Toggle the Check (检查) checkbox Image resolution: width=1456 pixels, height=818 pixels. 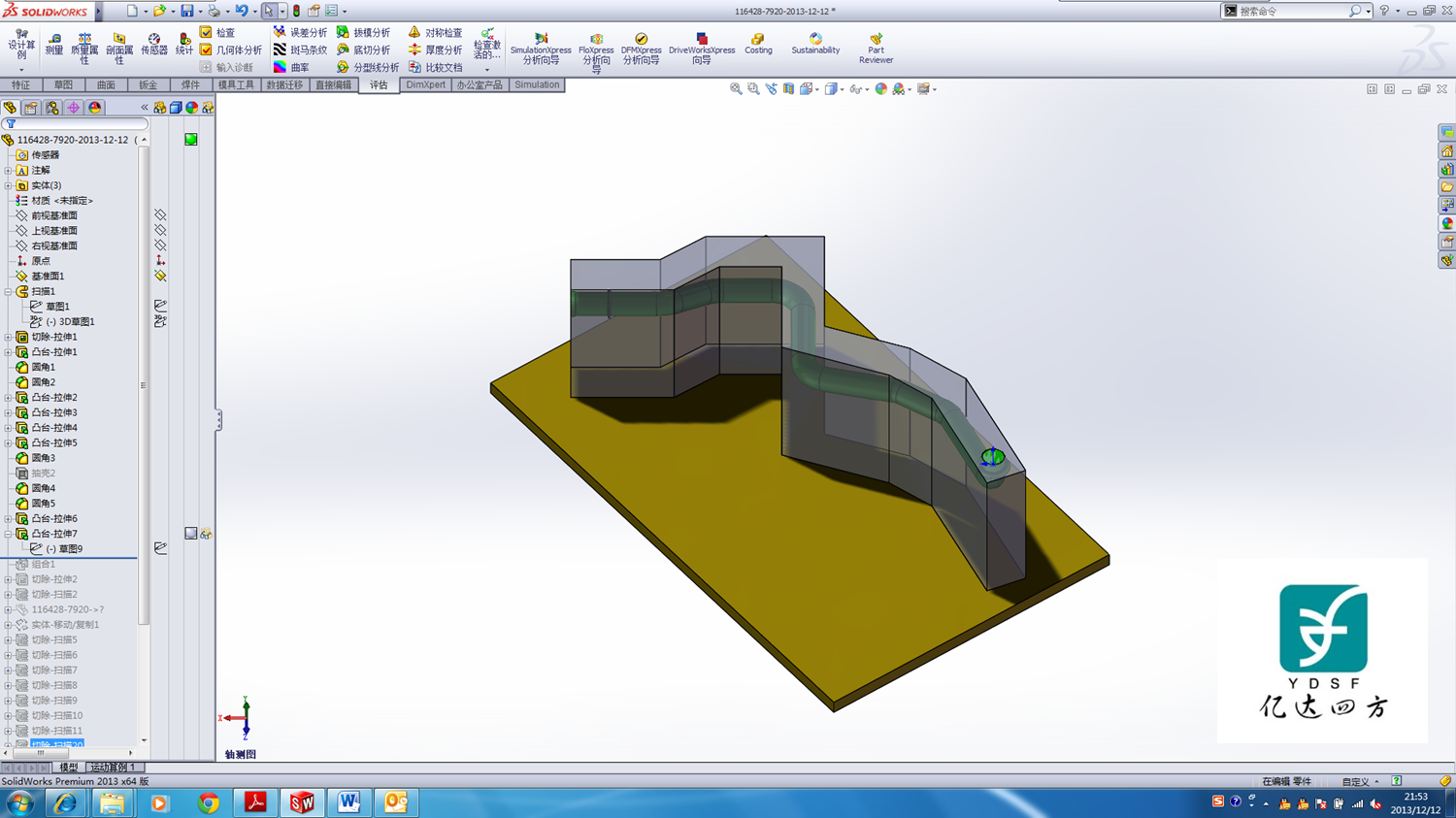coord(206,33)
